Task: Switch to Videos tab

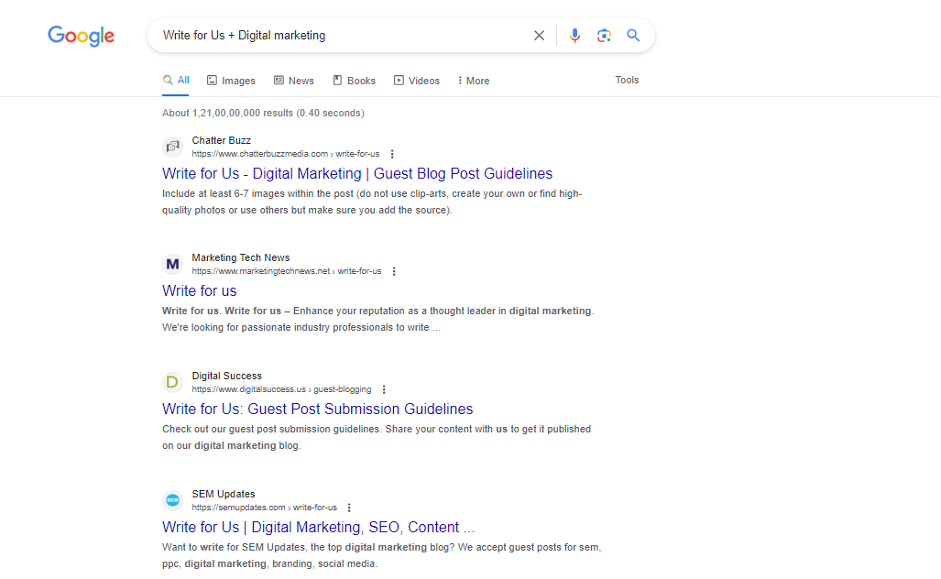Action: [416, 80]
